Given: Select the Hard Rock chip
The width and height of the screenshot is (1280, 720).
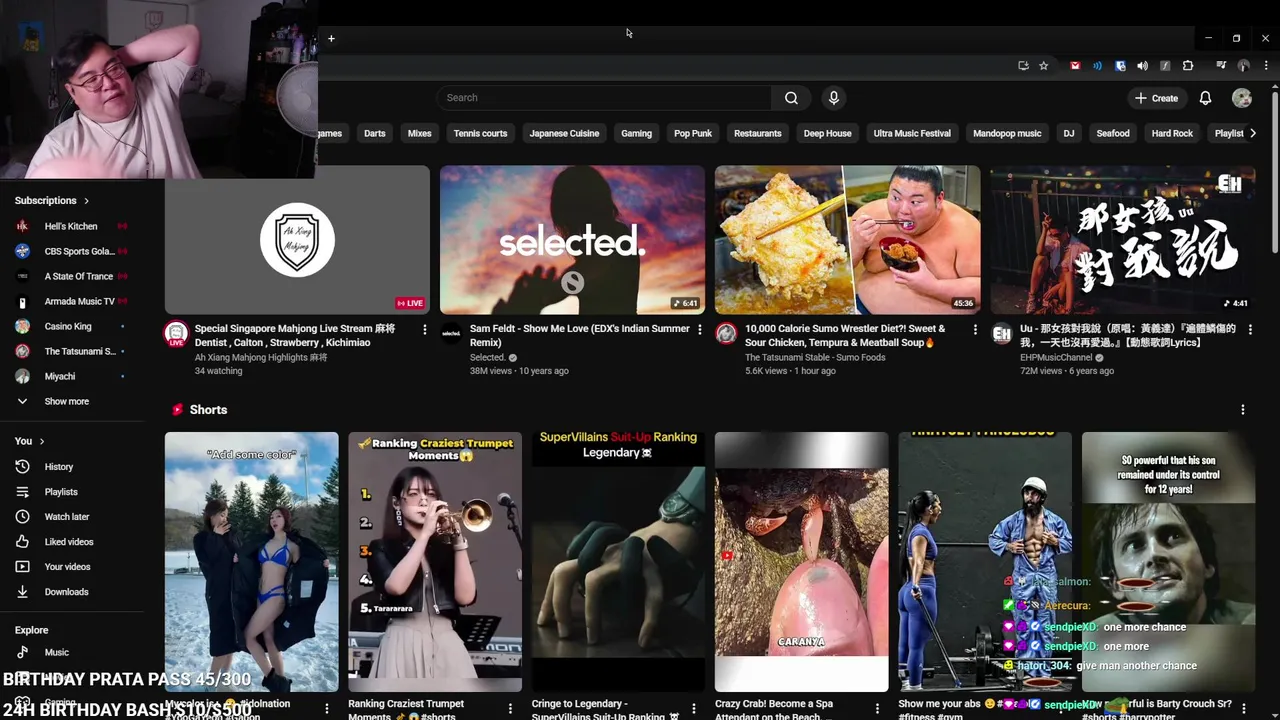Looking at the screenshot, I should (1172, 133).
